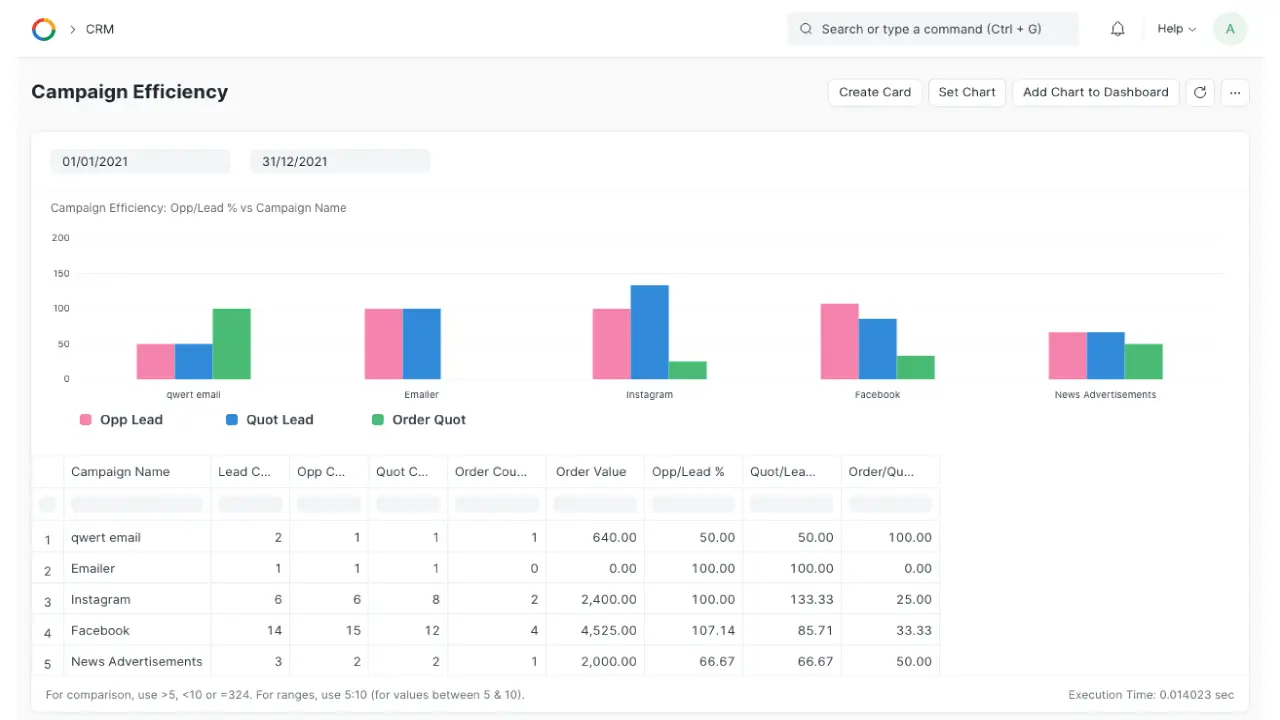Toggle visibility of the Quot Lead series
Image resolution: width=1280 pixels, height=720 pixels.
(x=269, y=419)
